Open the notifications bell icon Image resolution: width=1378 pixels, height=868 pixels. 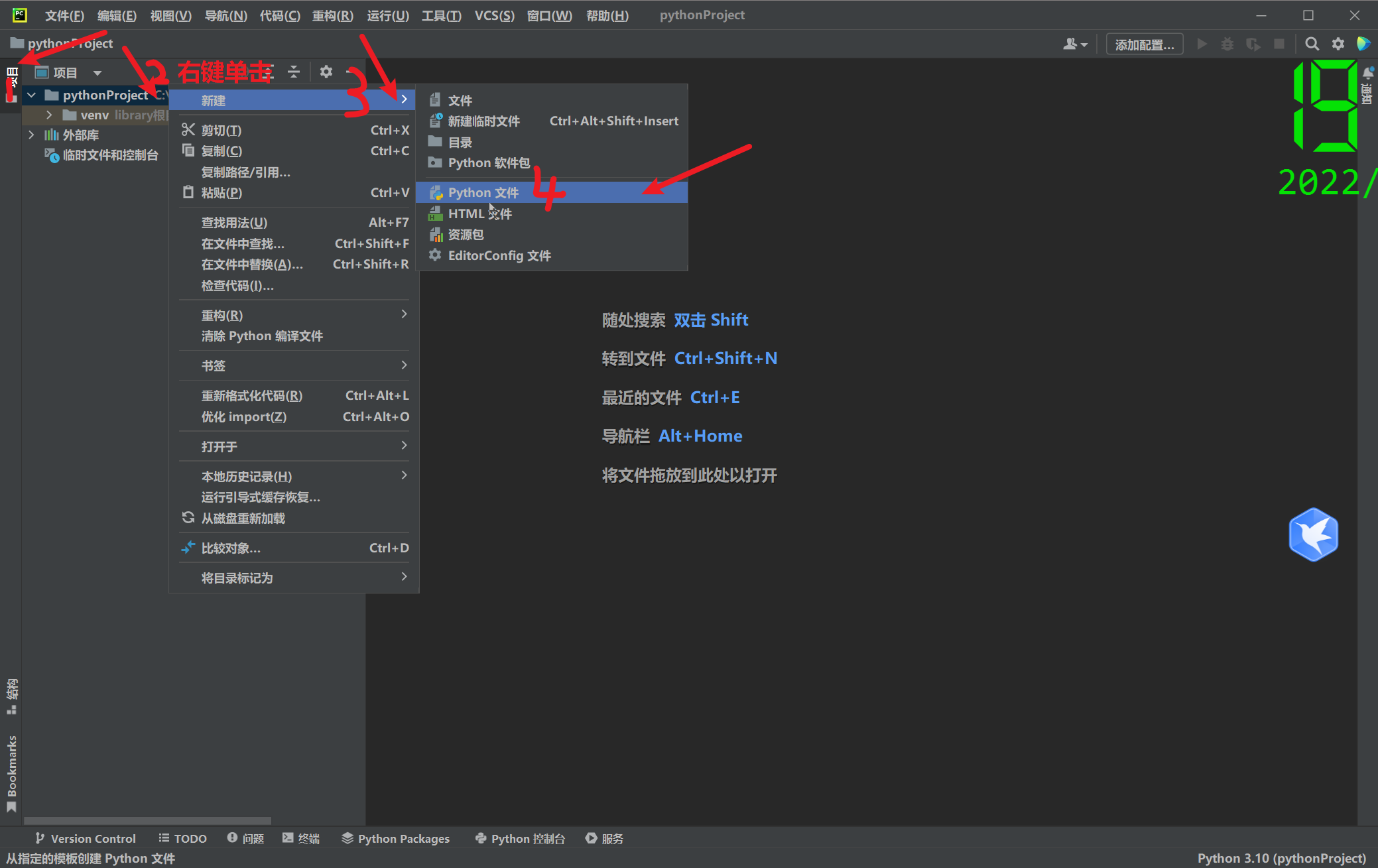[x=1367, y=72]
